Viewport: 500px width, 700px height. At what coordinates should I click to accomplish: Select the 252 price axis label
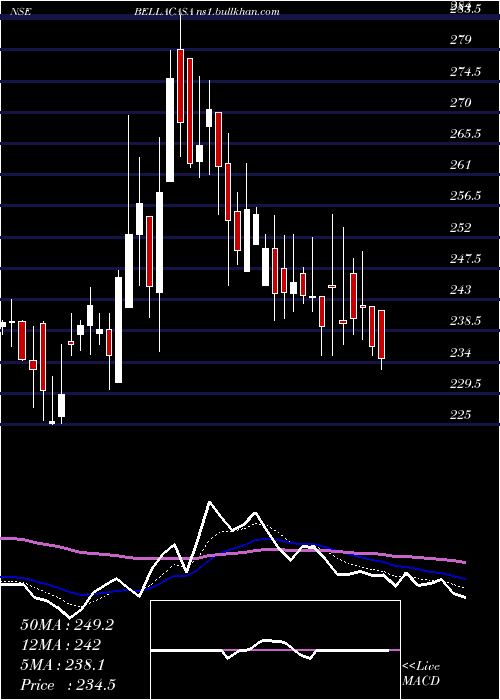pos(461,228)
